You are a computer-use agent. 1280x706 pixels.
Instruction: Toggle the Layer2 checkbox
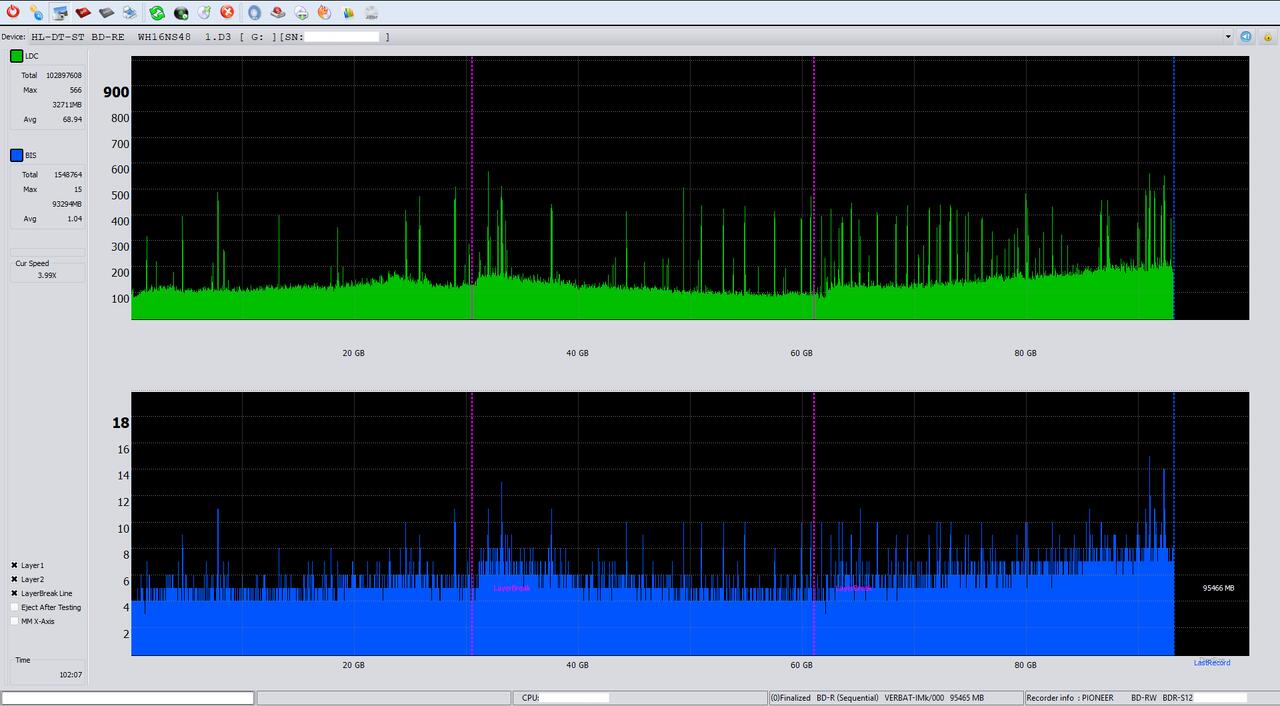[15, 579]
